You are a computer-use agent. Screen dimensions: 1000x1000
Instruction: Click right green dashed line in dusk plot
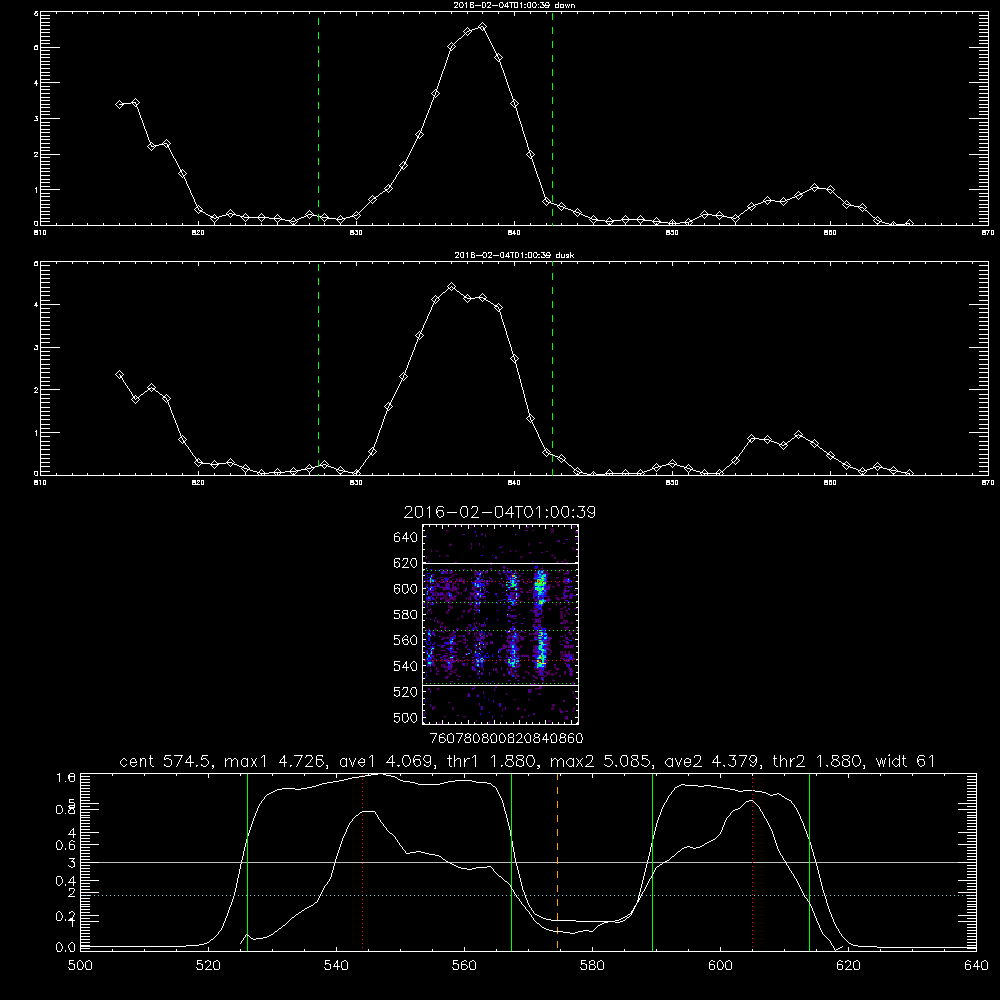point(552,369)
